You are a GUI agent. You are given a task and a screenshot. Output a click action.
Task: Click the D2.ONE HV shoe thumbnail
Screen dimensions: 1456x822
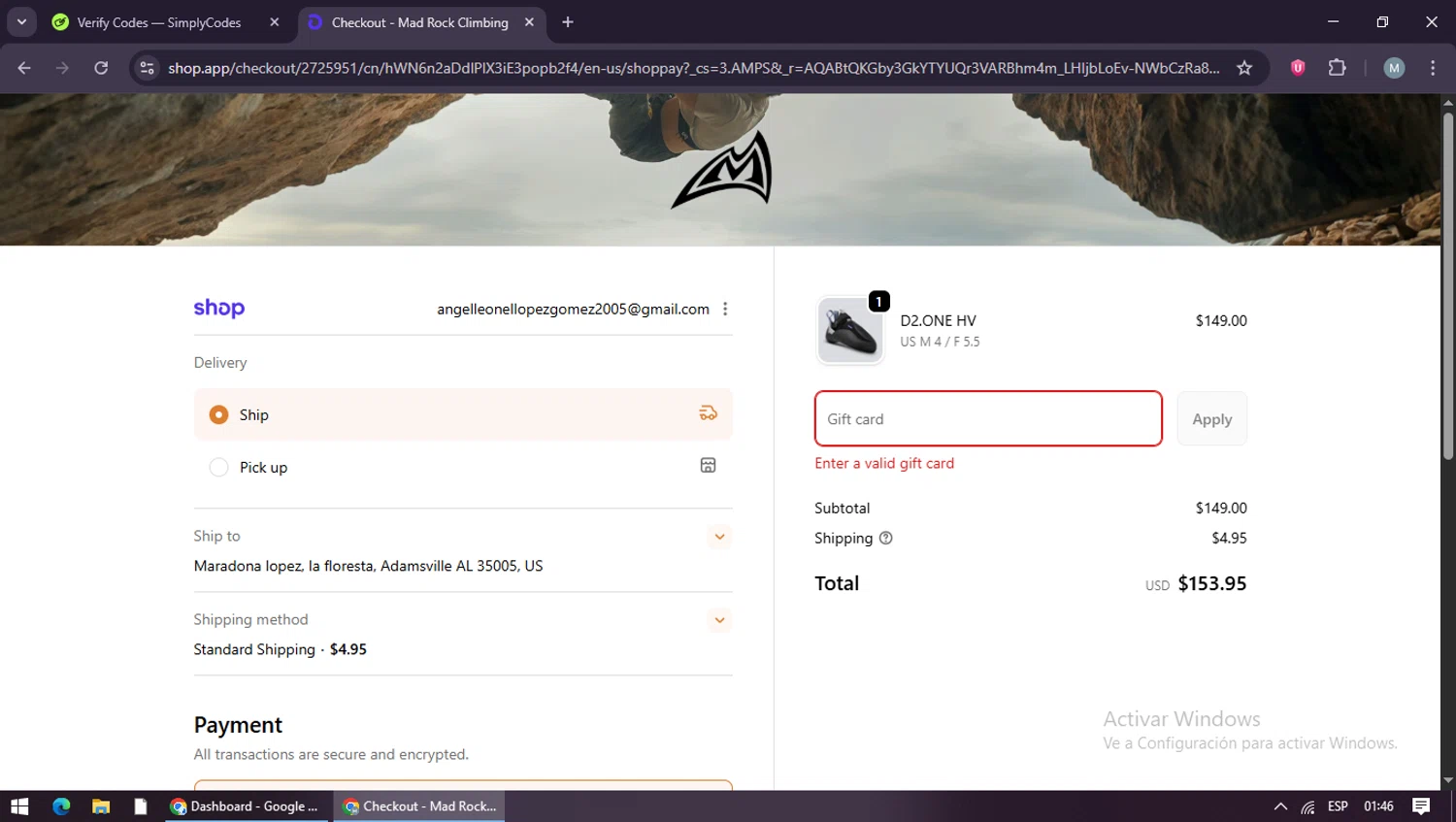point(850,331)
